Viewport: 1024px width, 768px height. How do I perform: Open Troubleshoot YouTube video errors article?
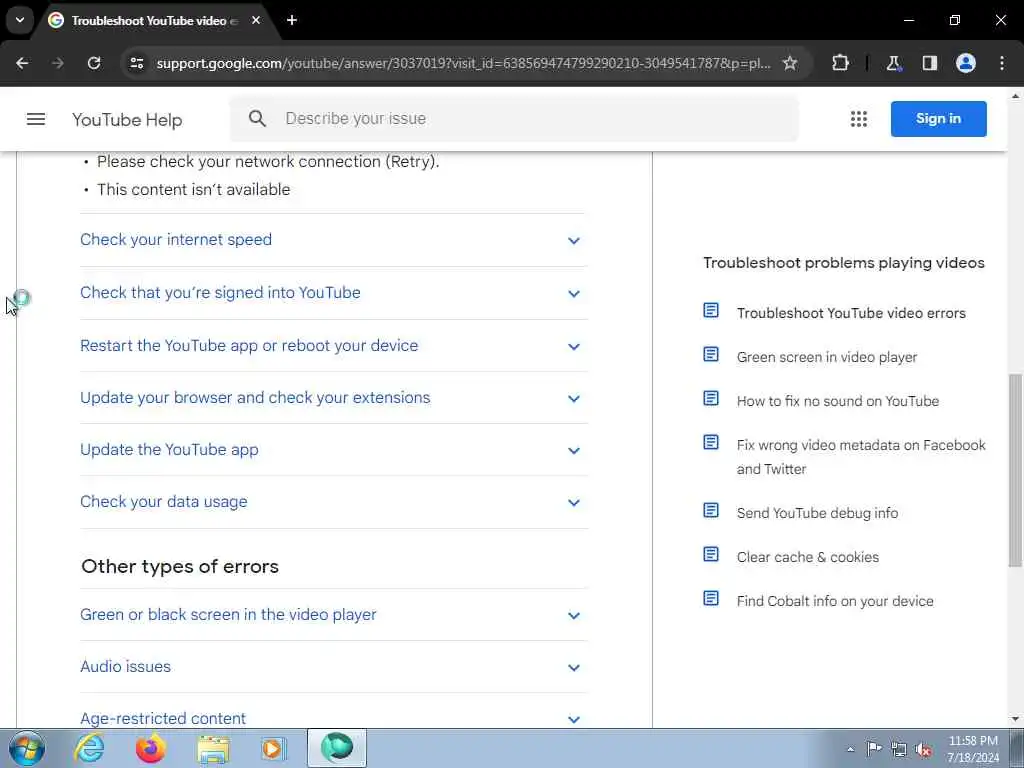tap(851, 313)
